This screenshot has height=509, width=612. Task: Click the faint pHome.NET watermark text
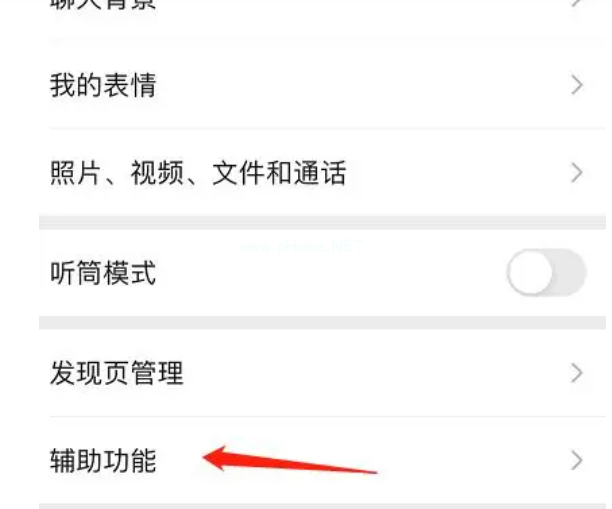coord(301,247)
